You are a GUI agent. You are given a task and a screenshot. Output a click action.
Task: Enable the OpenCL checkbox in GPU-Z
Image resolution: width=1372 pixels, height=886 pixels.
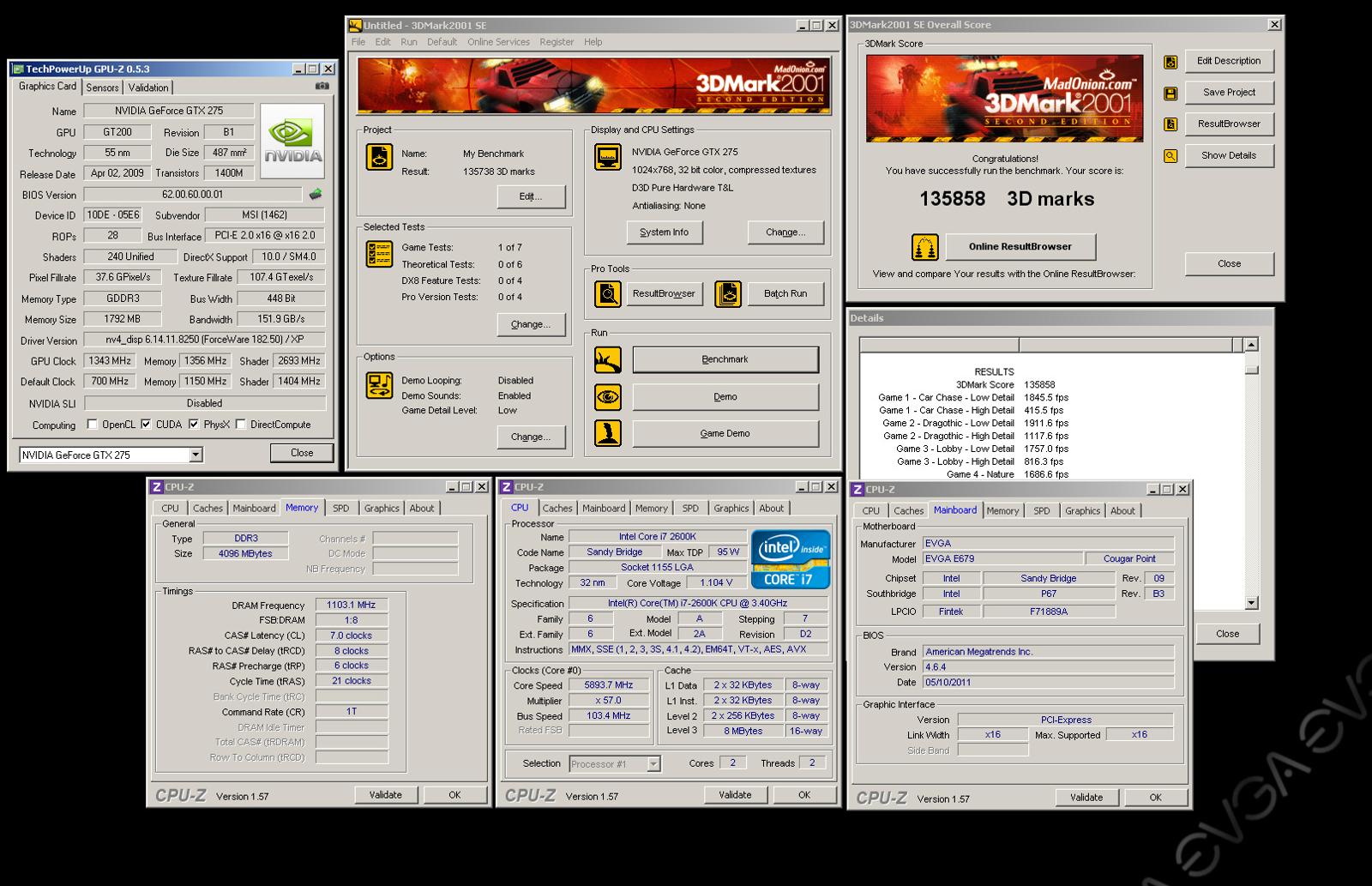pyautogui.click(x=93, y=424)
